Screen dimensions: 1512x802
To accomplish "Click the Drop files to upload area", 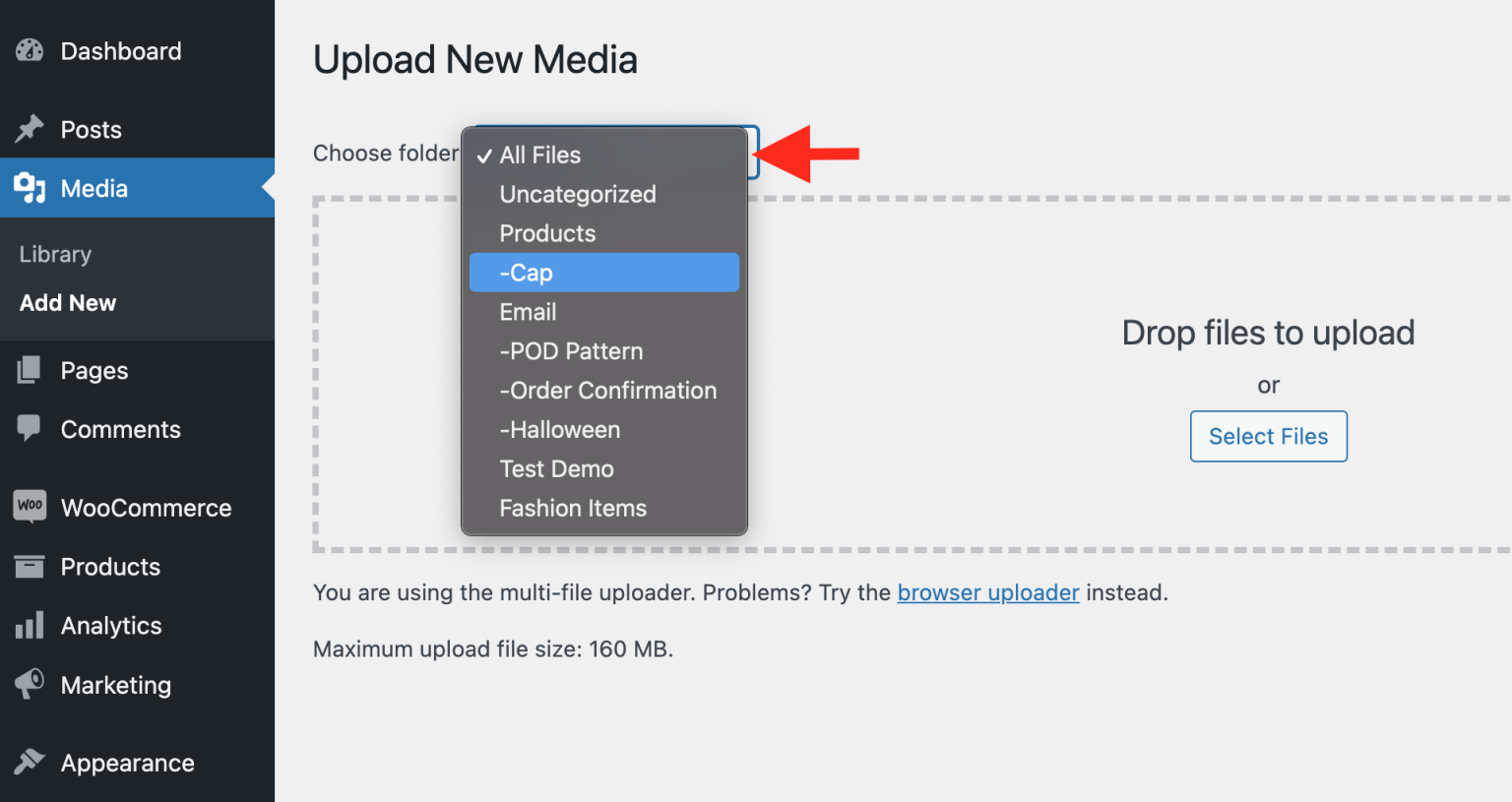I will [x=1268, y=333].
